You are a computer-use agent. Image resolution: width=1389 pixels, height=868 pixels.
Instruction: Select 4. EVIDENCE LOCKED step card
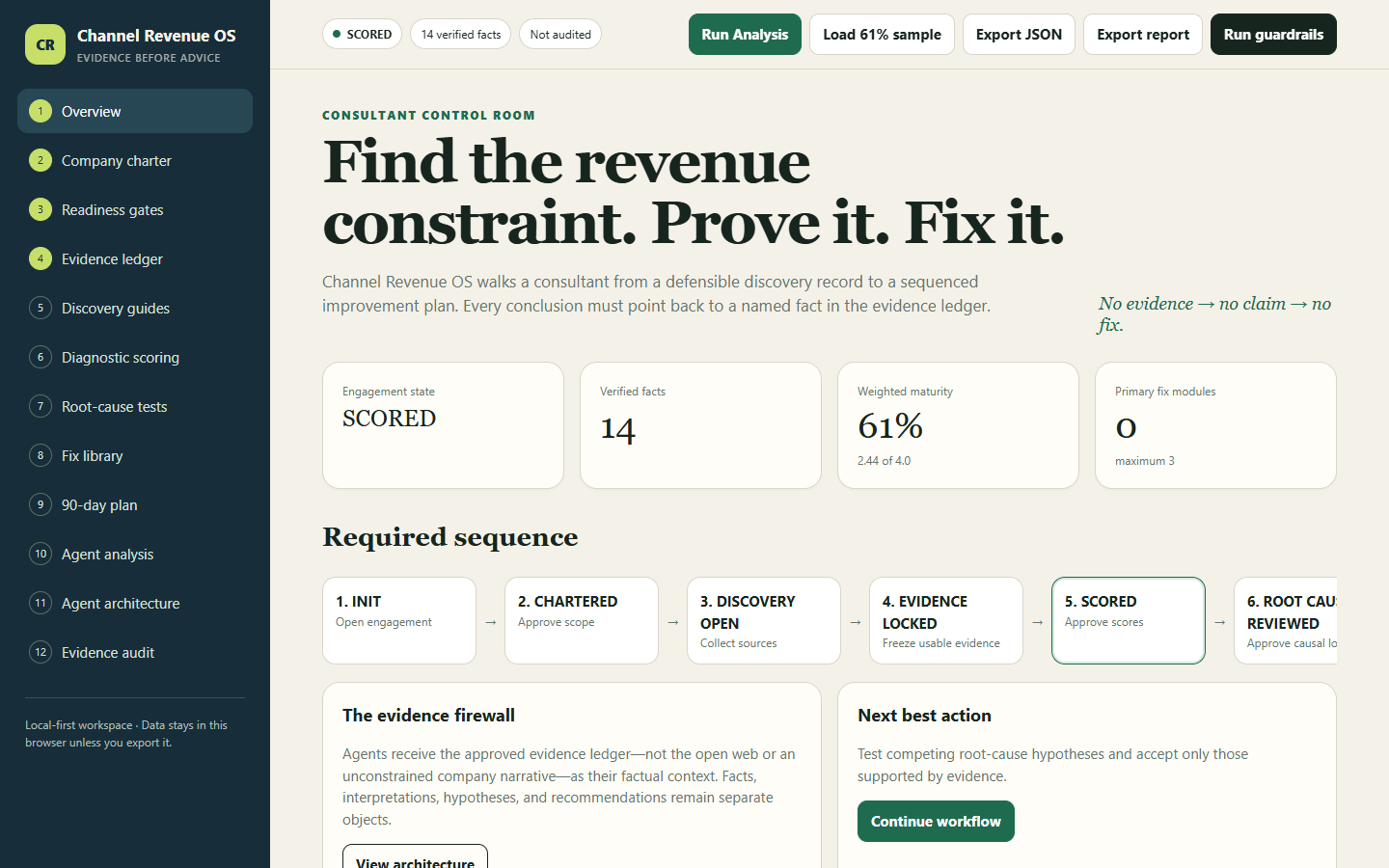point(946,620)
